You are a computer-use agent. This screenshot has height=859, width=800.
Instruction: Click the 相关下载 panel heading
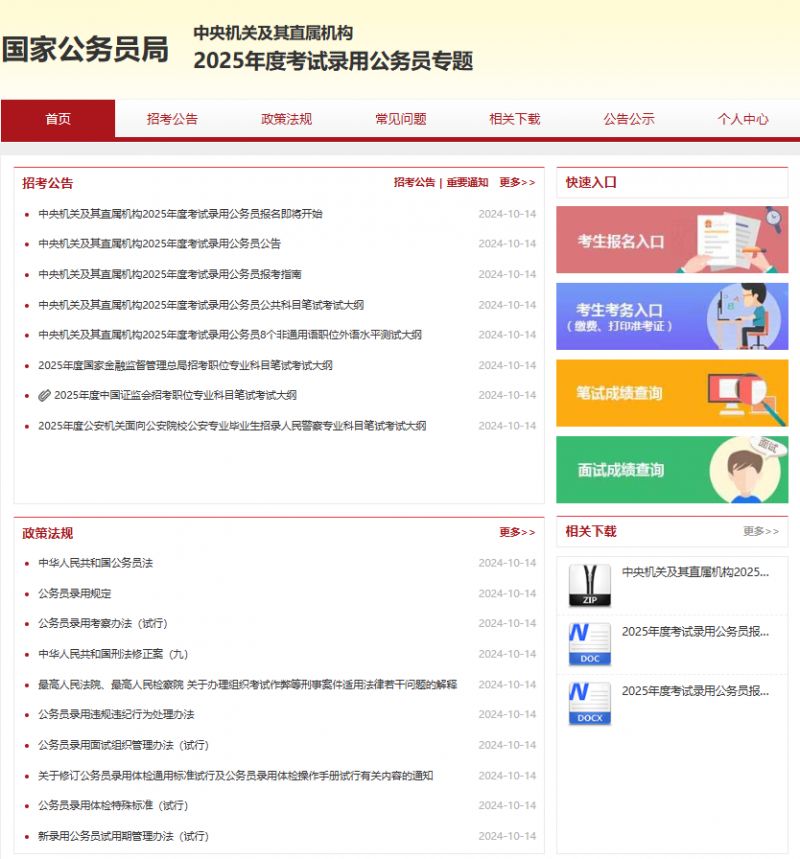tap(591, 531)
